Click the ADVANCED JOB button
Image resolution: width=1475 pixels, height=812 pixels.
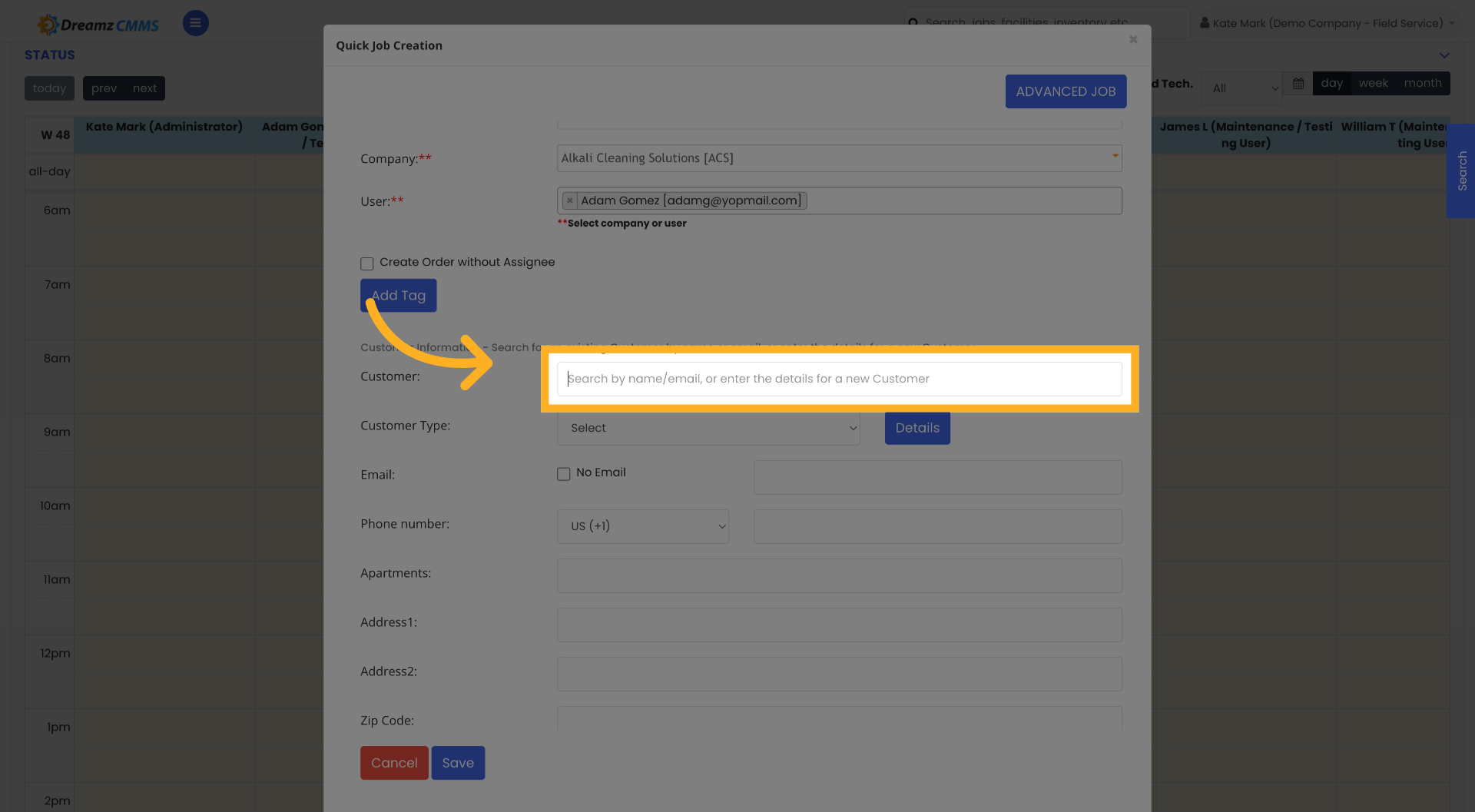point(1066,91)
